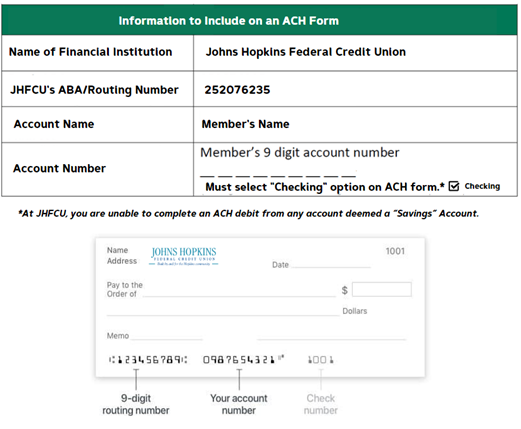Click the faded Check number label
The image size is (521, 429).
click(x=321, y=404)
